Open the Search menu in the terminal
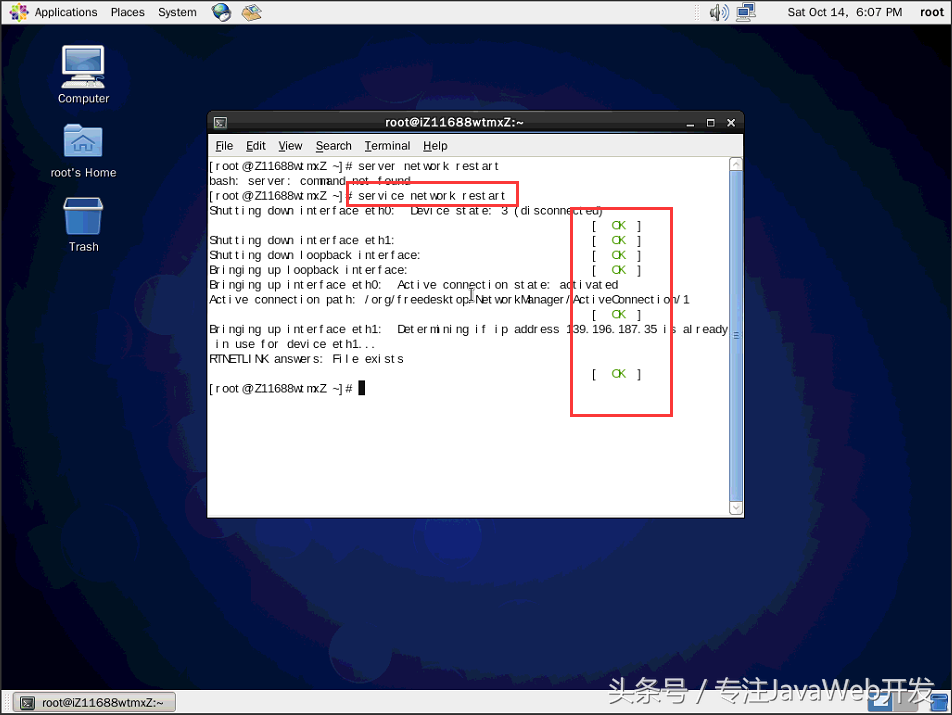Viewport: 952px width, 715px height. [x=333, y=145]
